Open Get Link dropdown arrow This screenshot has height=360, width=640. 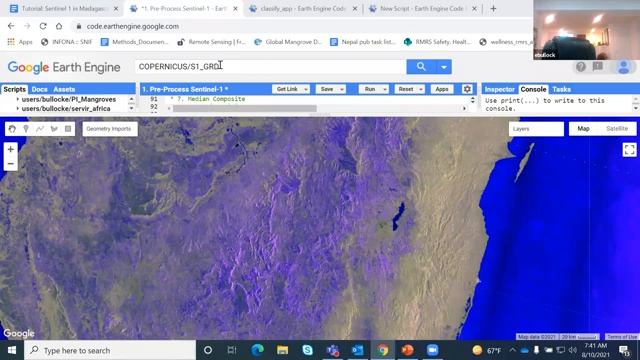pyautogui.click(x=306, y=89)
